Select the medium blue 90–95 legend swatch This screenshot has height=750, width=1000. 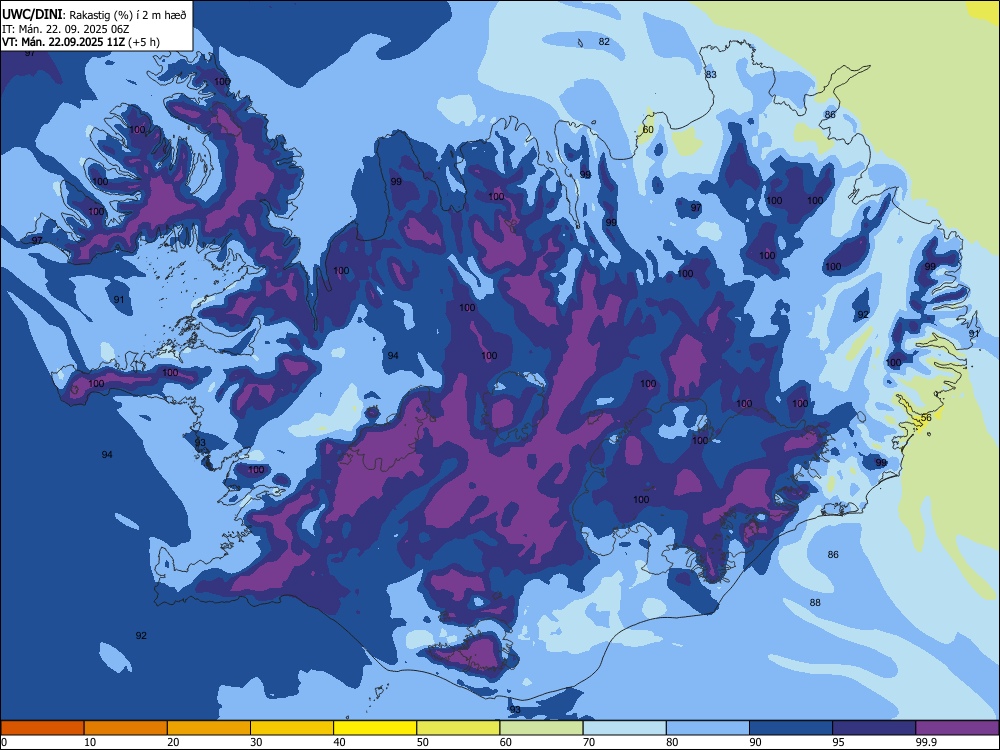[791, 728]
